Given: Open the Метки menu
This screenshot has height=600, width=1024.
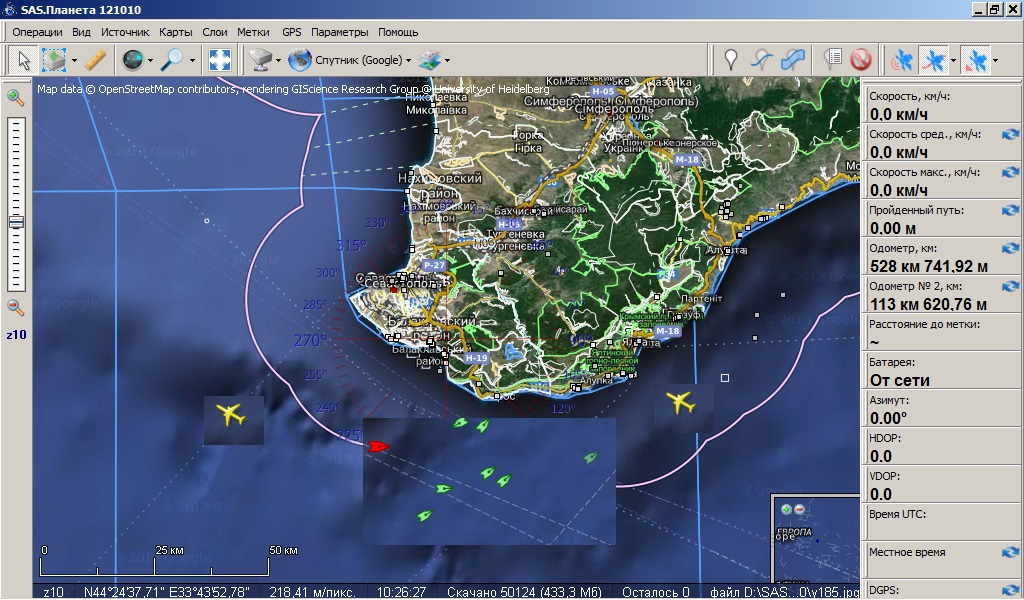Looking at the screenshot, I should click(x=253, y=32).
